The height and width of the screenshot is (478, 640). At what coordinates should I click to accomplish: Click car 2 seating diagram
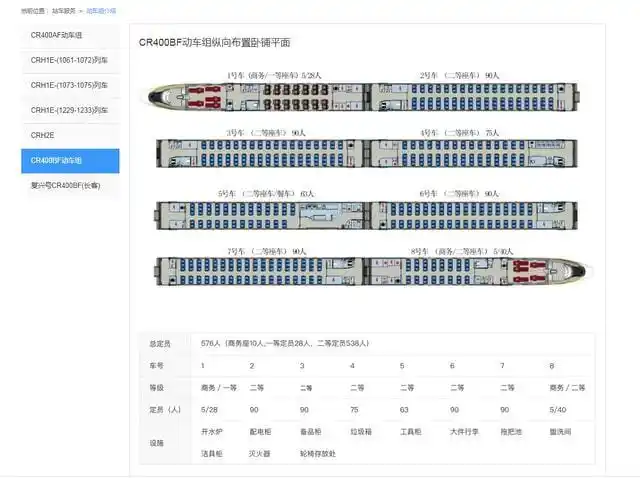coord(474,97)
